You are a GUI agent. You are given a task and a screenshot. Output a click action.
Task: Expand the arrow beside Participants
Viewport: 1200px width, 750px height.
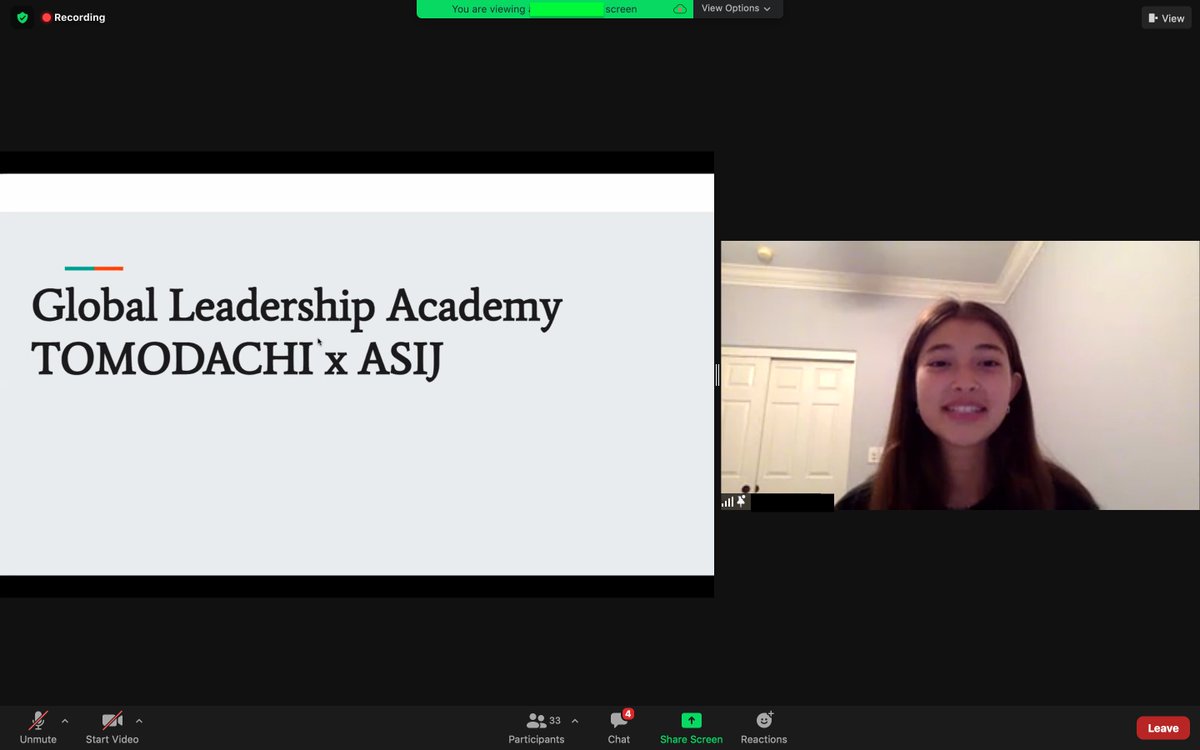(575, 720)
